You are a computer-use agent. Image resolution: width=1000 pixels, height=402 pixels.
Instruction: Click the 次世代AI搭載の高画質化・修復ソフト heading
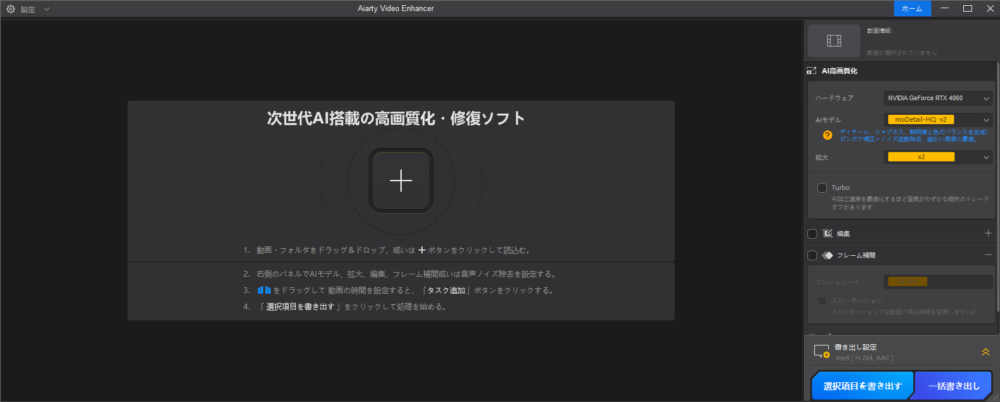pyautogui.click(x=396, y=118)
